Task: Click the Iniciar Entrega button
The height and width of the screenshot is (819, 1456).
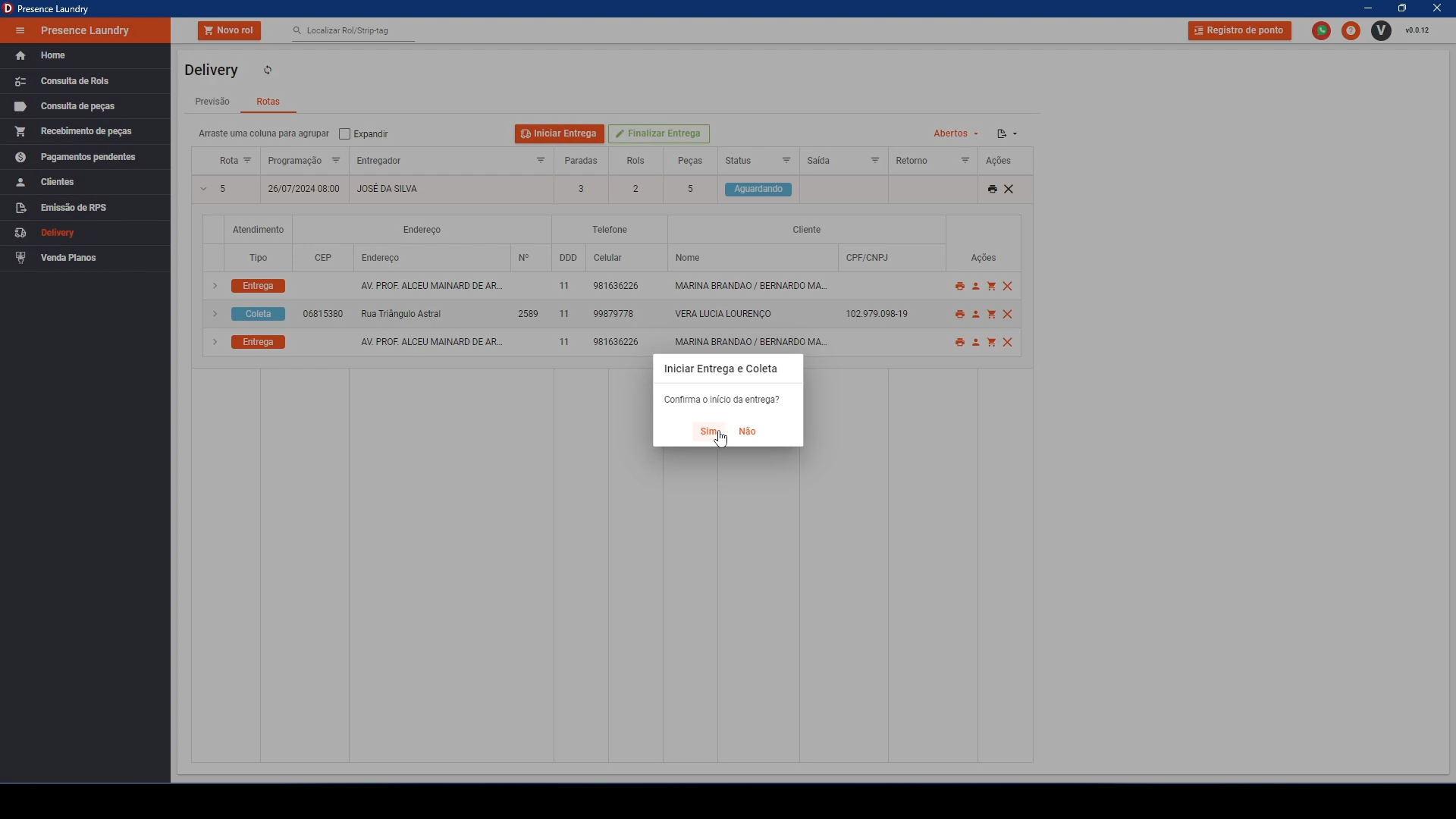Action: point(560,134)
